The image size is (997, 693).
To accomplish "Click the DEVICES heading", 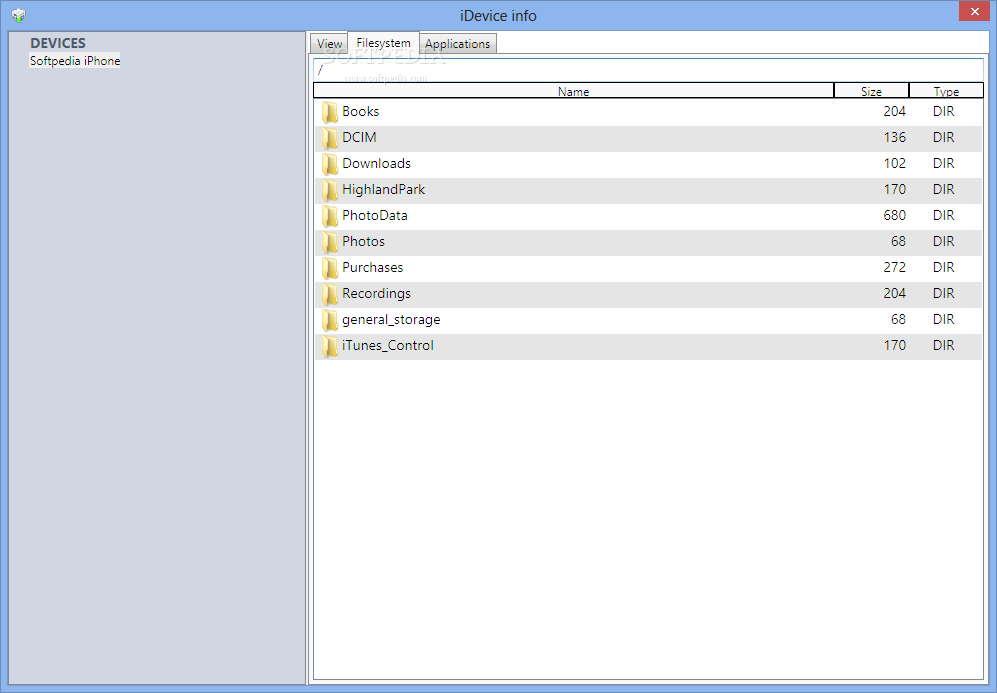I will tap(58, 43).
